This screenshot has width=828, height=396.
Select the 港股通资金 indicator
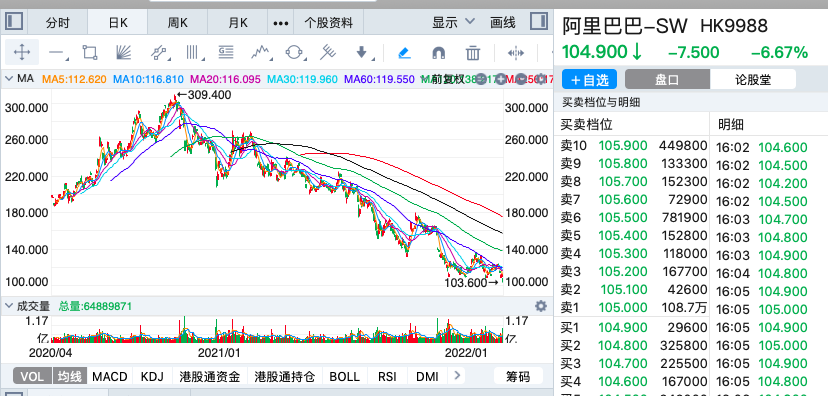[210, 376]
